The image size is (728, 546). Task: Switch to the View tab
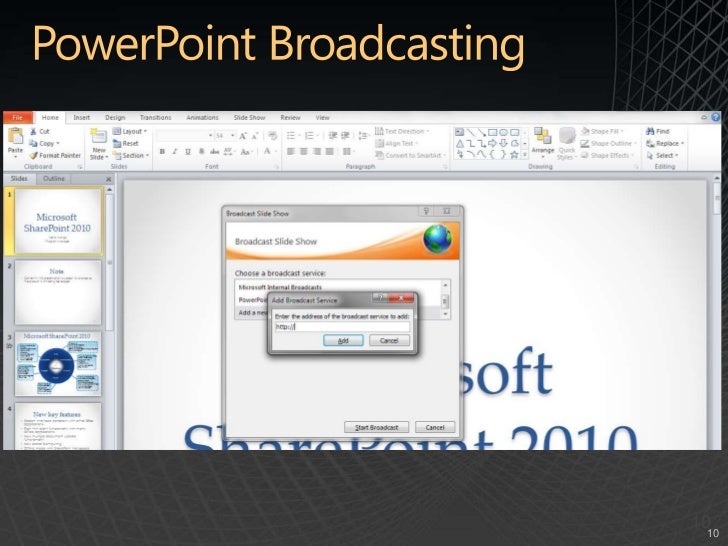click(x=322, y=117)
